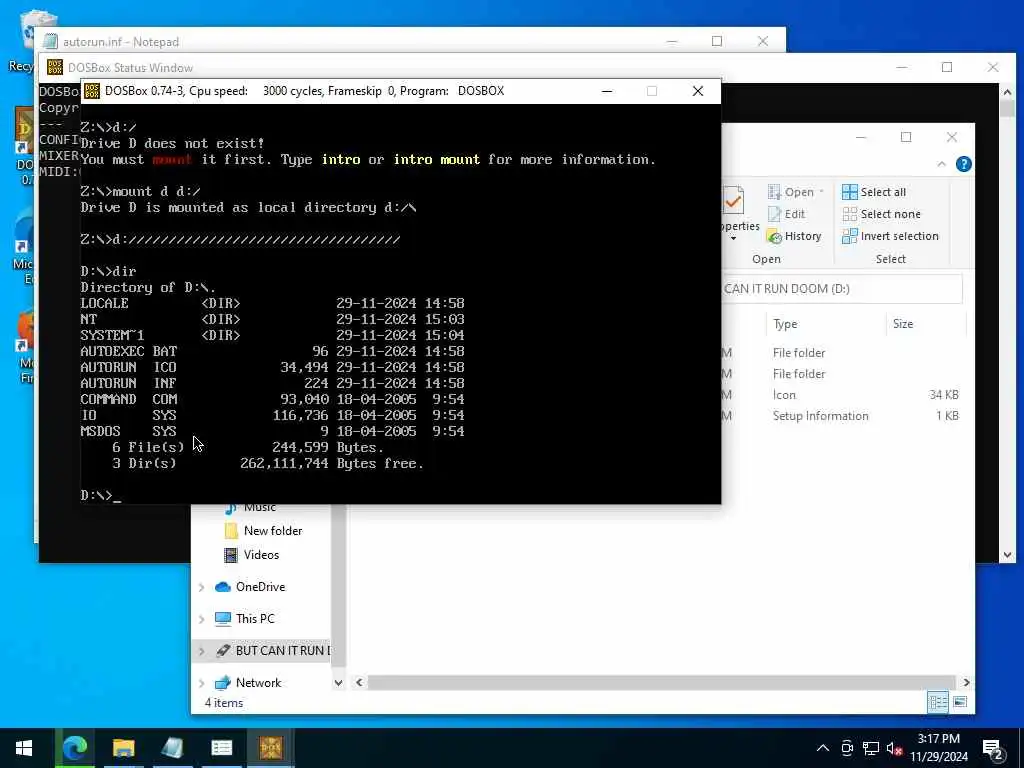Open notification center icon
The image size is (1024, 768).
993,749
